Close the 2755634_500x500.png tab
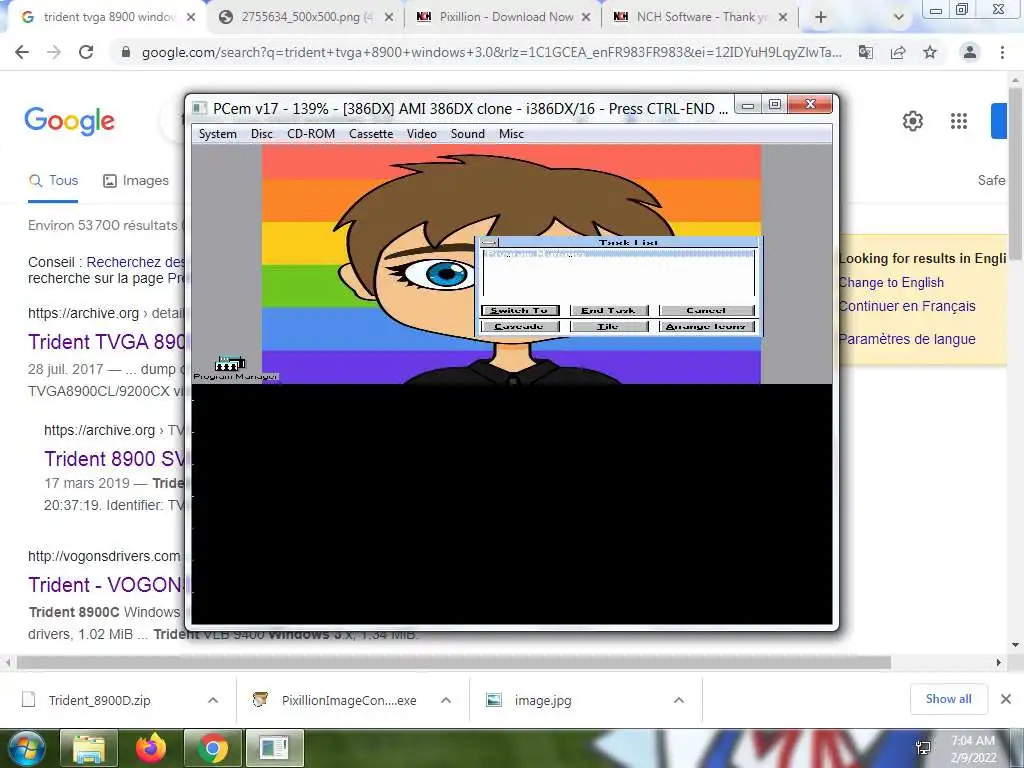 pos(389,18)
